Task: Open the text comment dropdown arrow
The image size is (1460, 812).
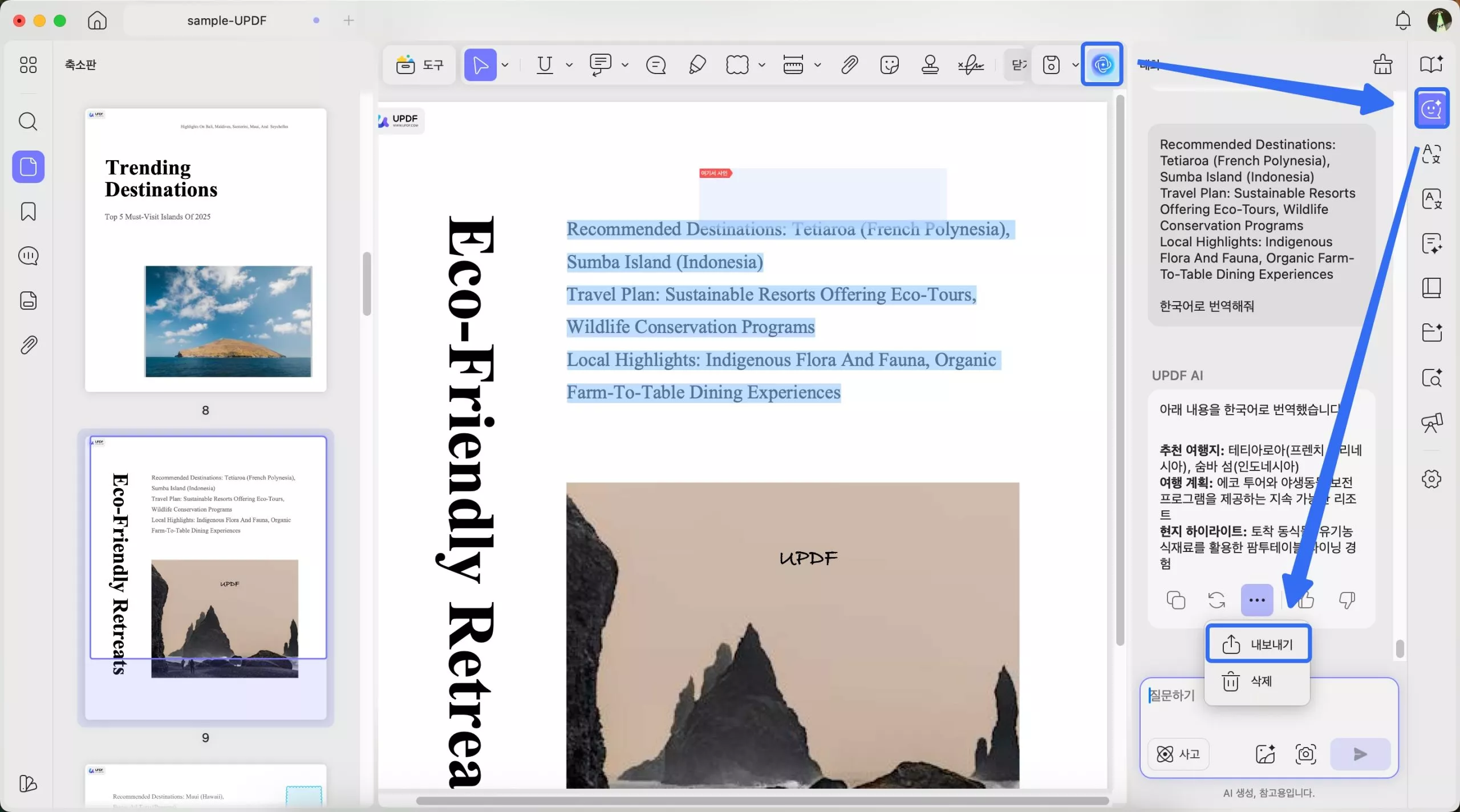Action: 625,65
